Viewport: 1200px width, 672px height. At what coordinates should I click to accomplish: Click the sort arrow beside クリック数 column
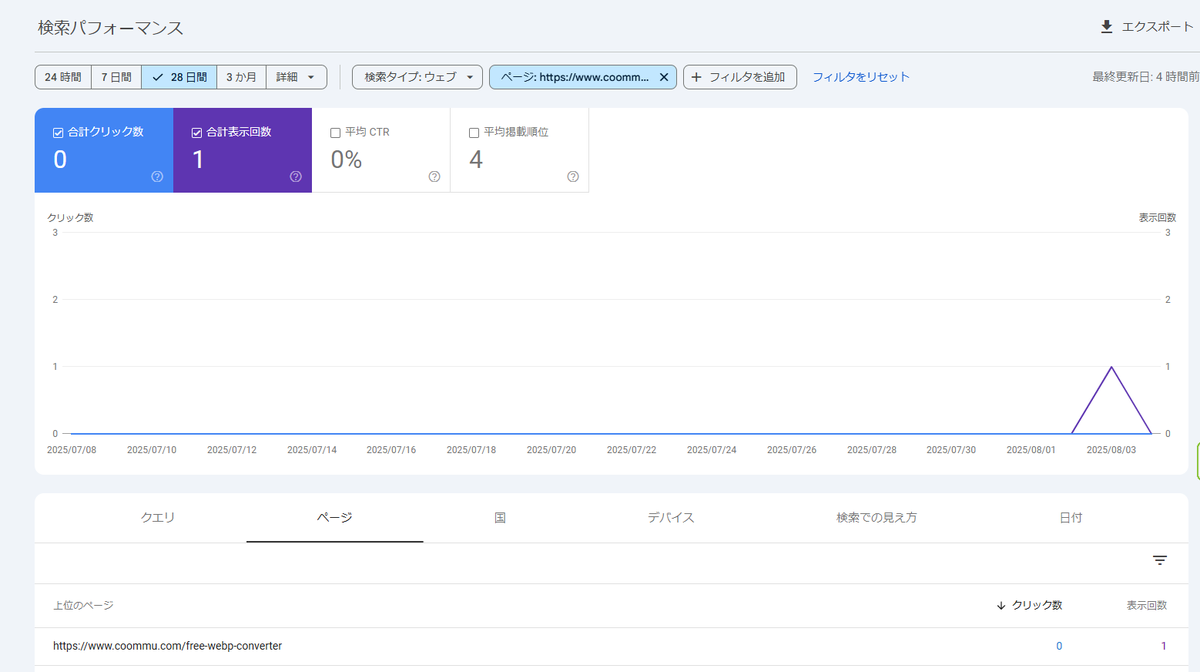pos(1000,605)
